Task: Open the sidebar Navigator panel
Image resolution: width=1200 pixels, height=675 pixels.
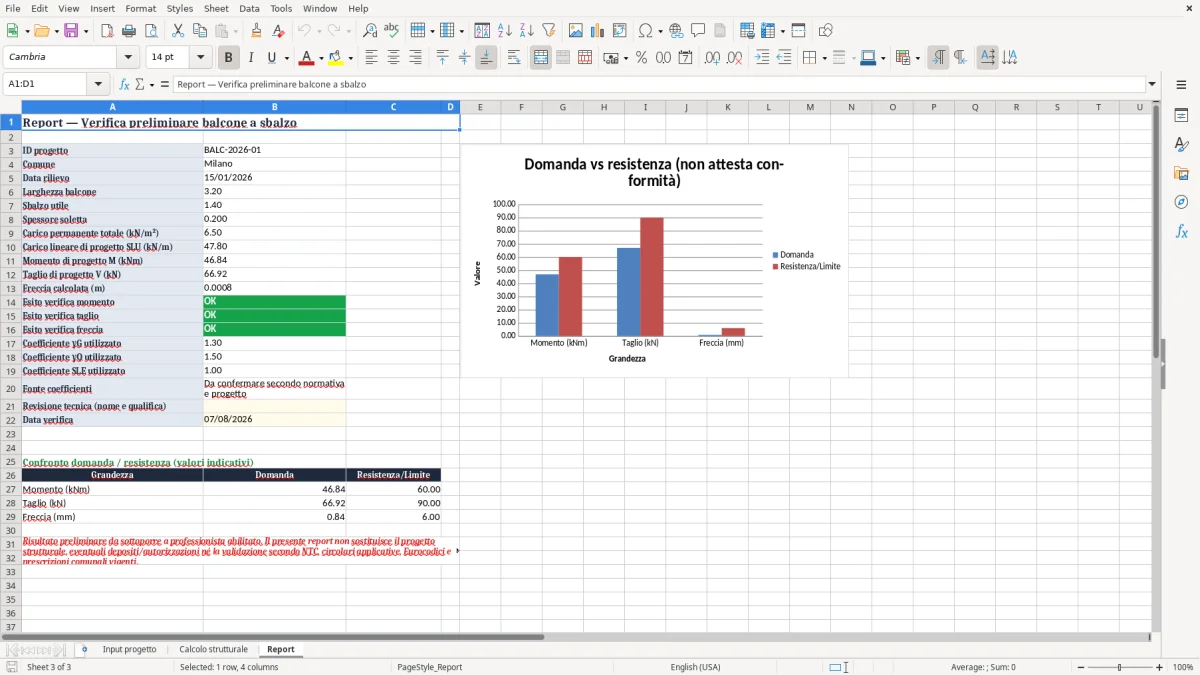Action: [x=1181, y=202]
